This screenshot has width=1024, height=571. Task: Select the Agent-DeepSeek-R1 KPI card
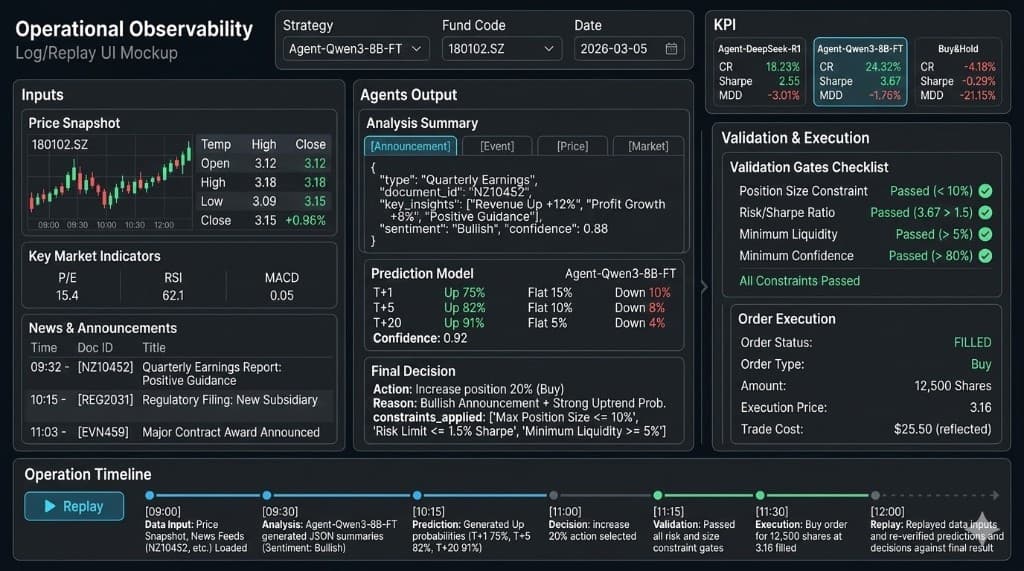[x=761, y=72]
